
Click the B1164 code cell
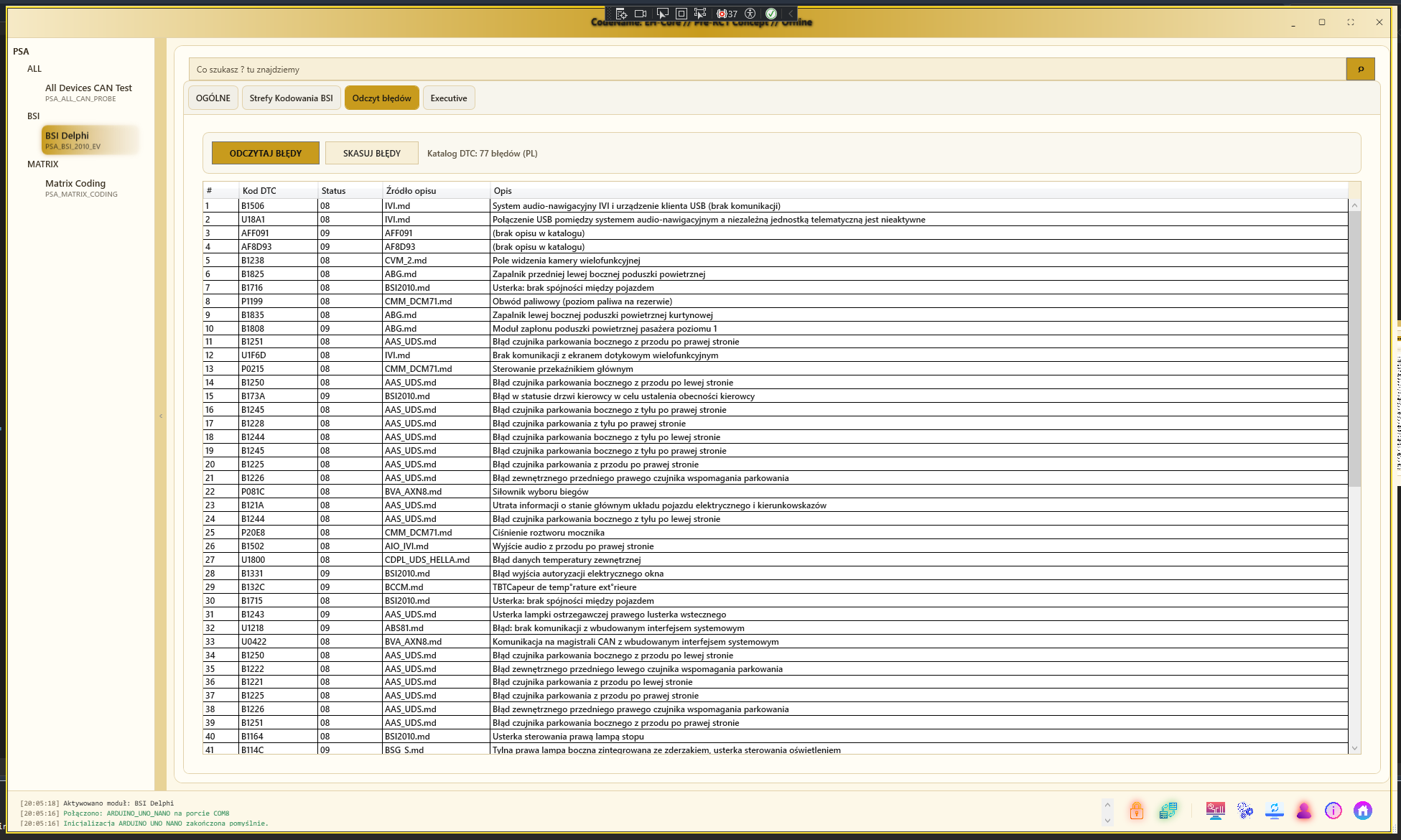[278, 736]
